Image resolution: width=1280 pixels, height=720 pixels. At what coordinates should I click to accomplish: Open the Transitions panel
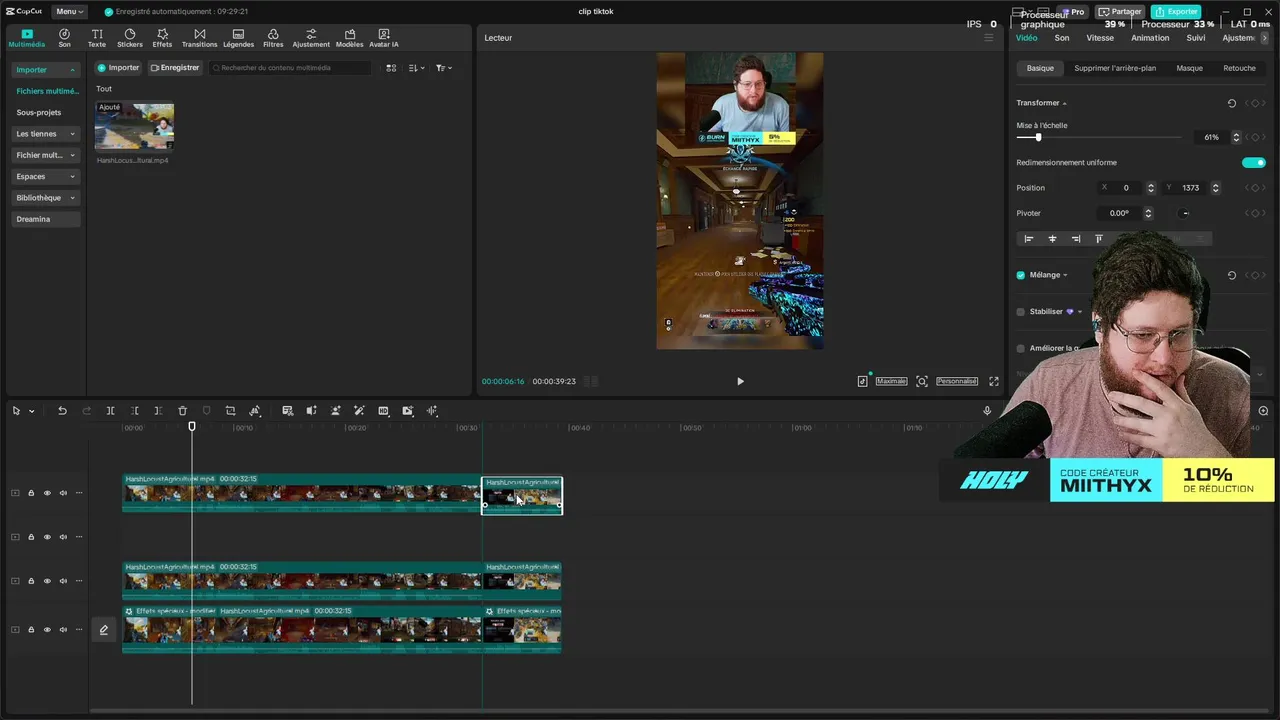click(199, 38)
